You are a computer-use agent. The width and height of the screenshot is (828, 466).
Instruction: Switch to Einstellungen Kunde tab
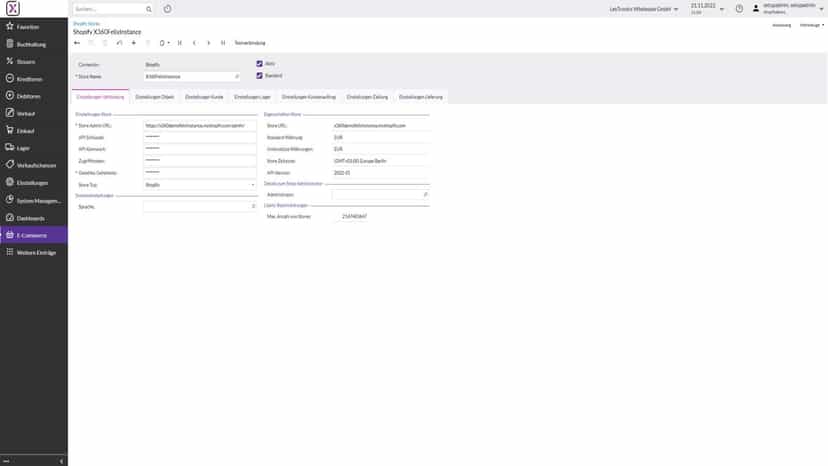(x=204, y=97)
